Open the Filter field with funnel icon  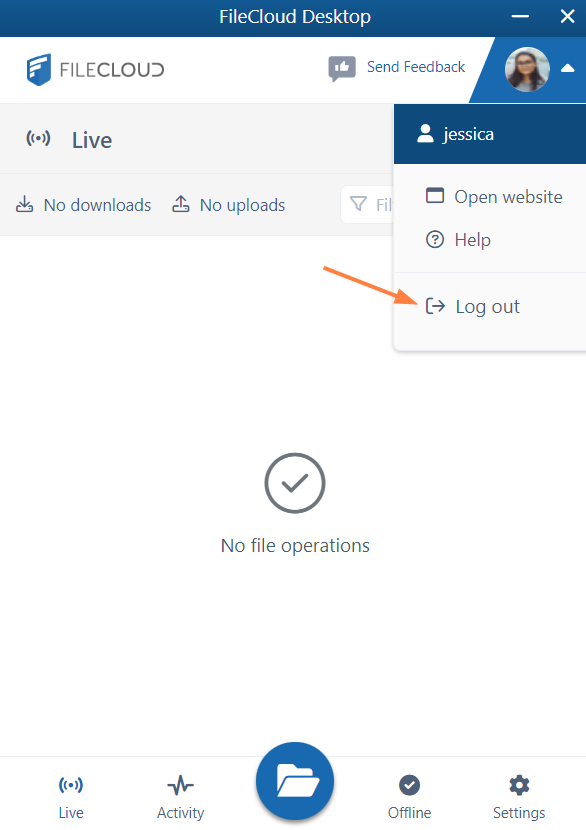click(x=368, y=204)
